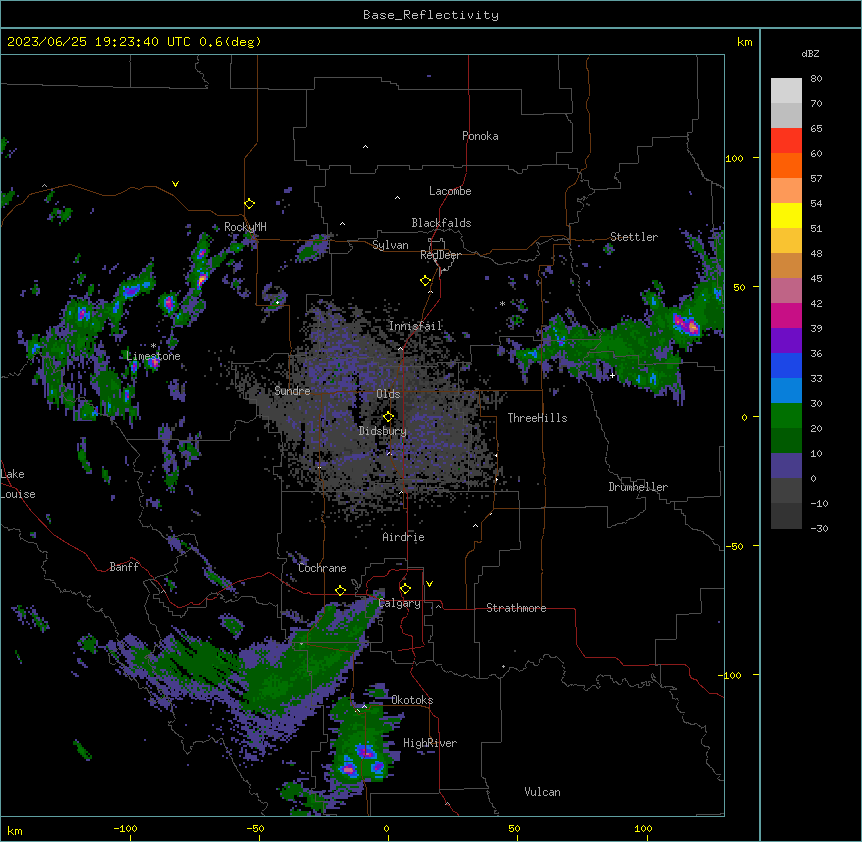Click the Calgary city label
The height and width of the screenshot is (842, 862).
tap(400, 603)
